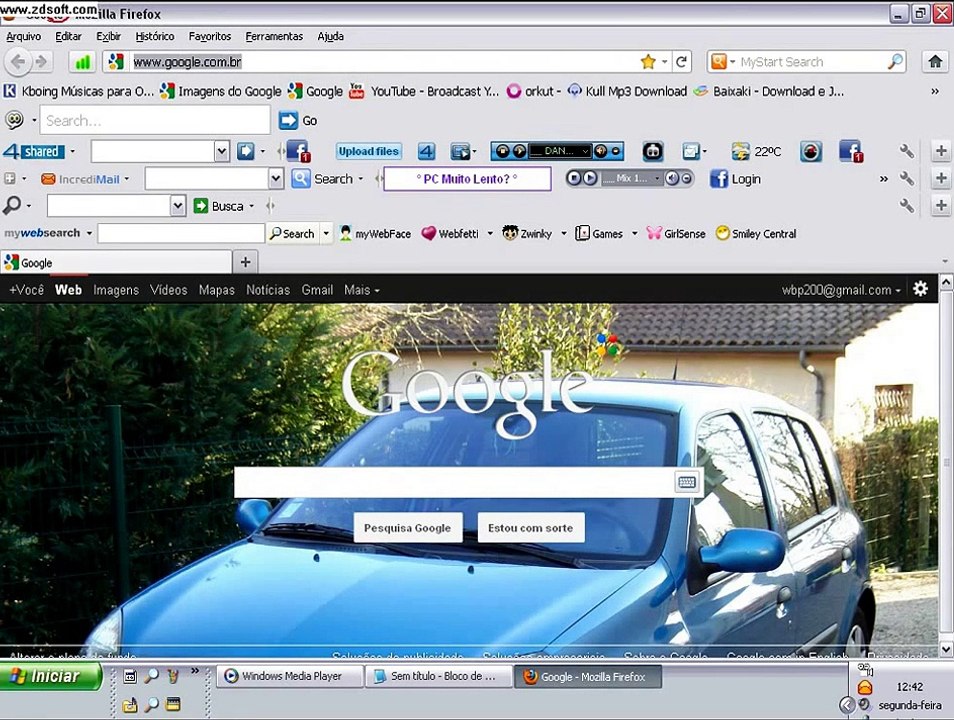Click the PC Muito Lento? banner

pos(467,179)
